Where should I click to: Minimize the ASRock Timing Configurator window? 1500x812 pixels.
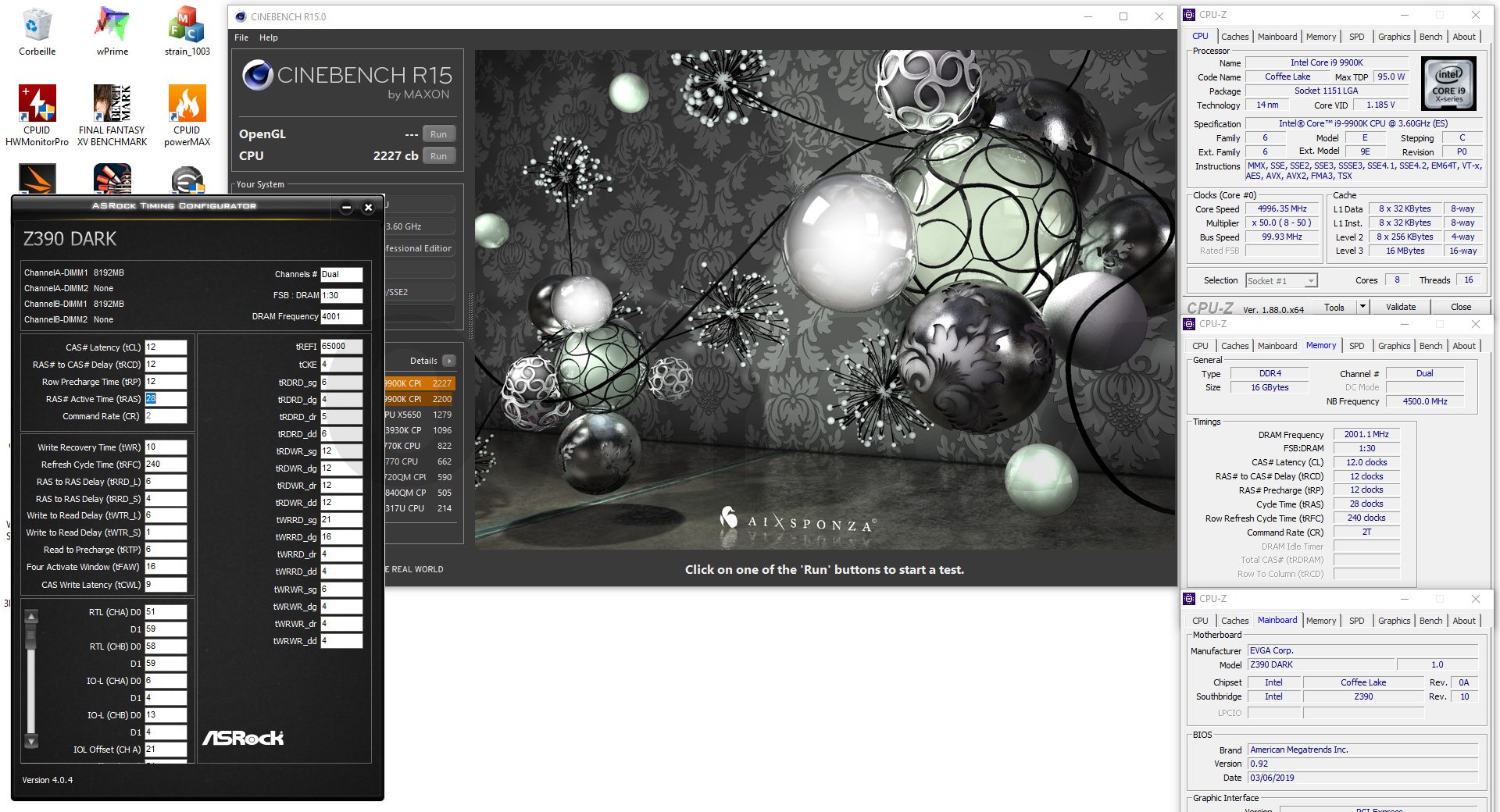[346, 208]
